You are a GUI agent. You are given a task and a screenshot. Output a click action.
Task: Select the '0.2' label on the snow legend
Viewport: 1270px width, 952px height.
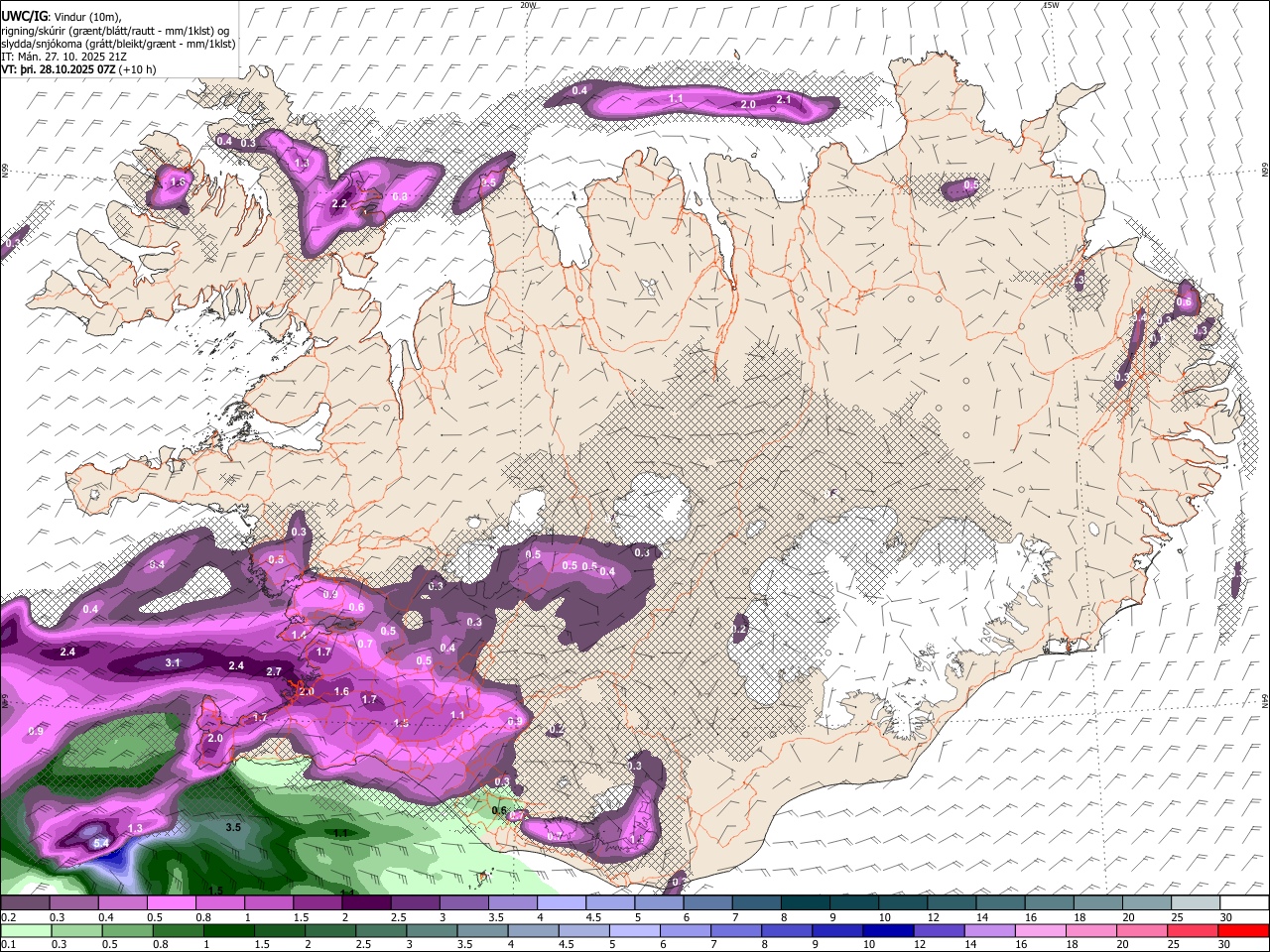point(8,917)
